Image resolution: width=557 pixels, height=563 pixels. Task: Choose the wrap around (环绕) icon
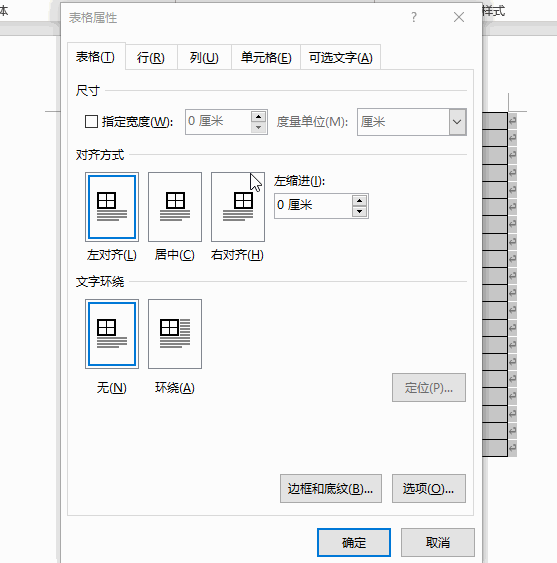tap(175, 334)
